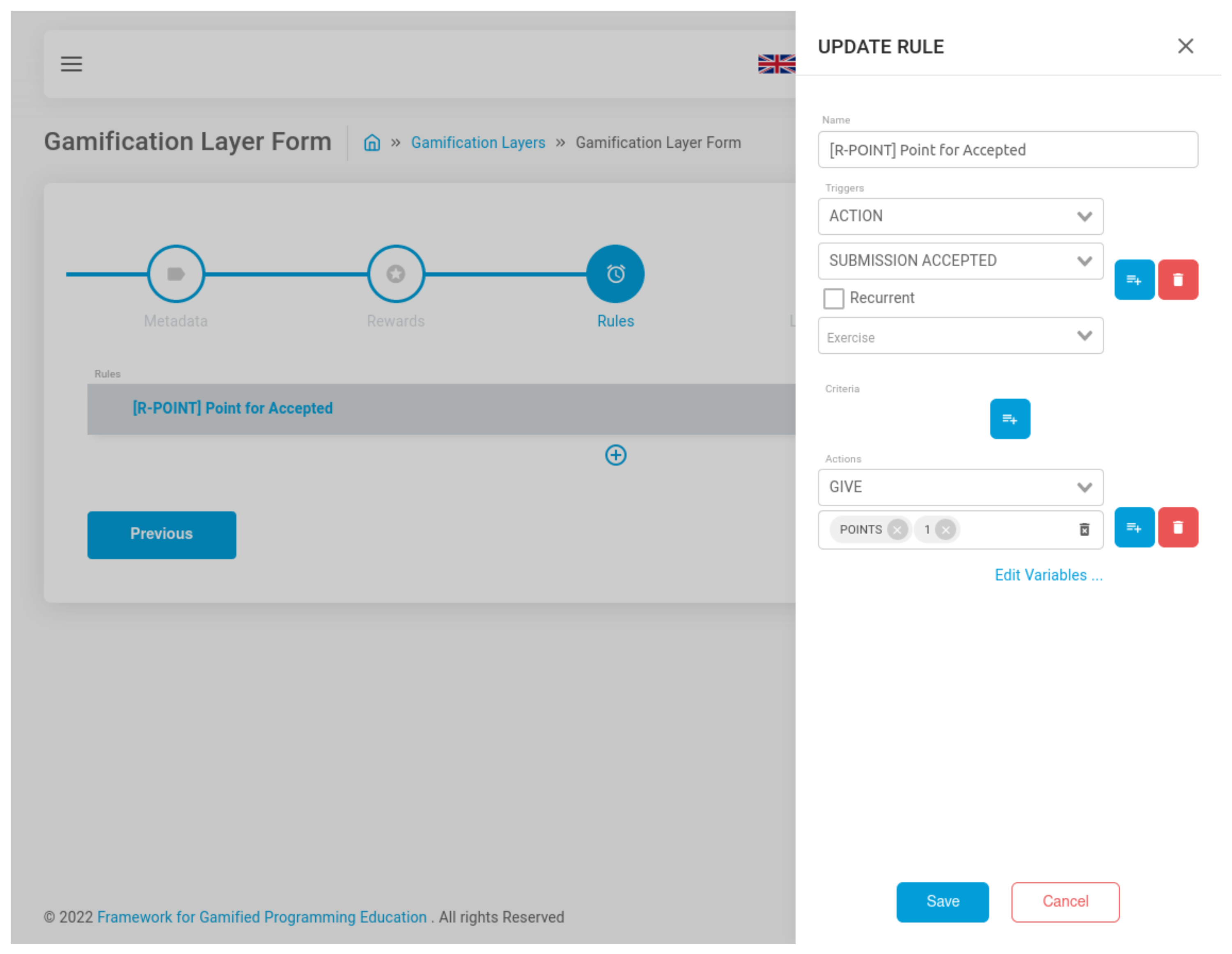
Task: Go to the Metadata step
Action: point(175,274)
